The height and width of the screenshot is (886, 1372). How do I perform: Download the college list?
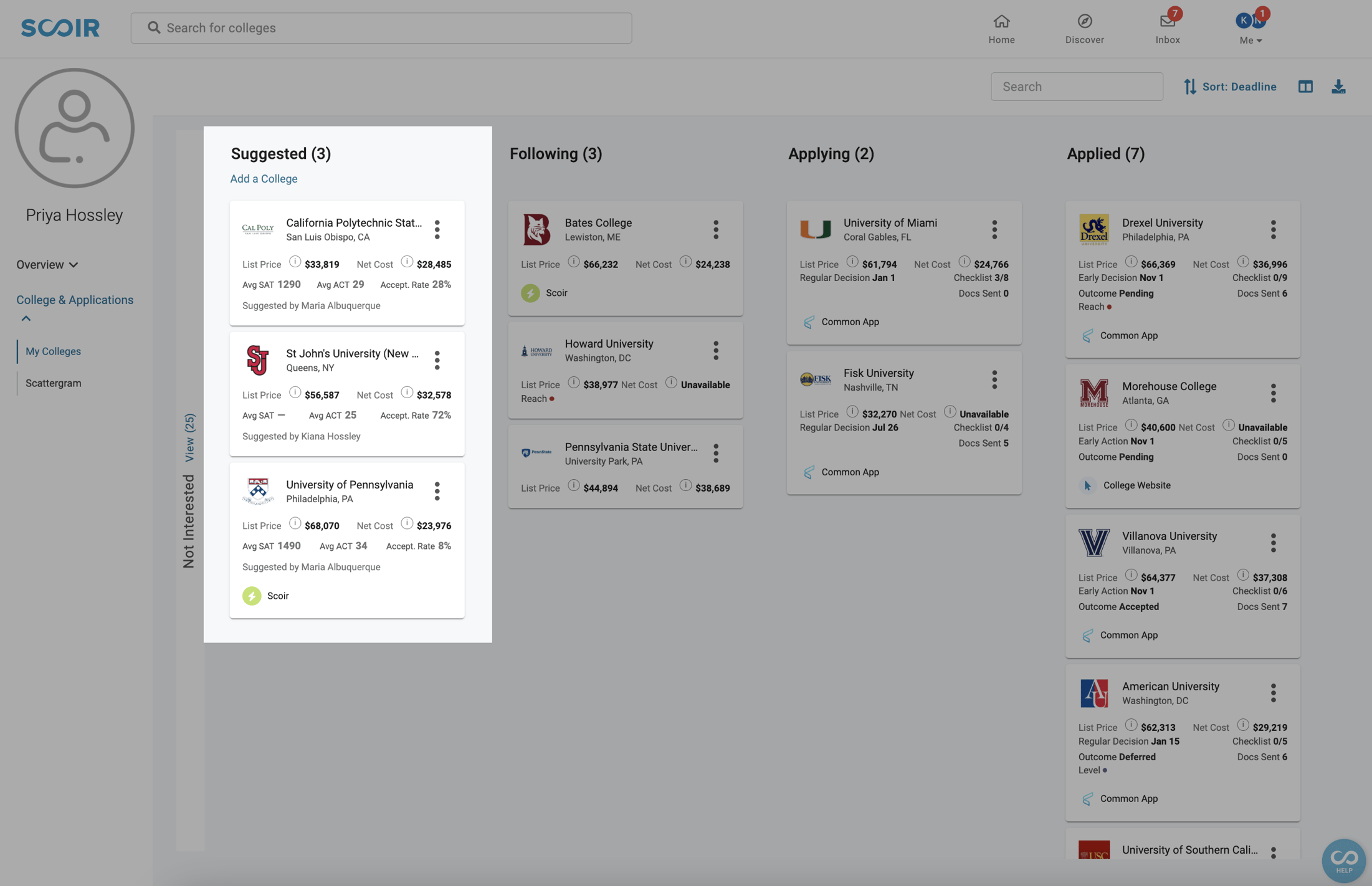pos(1338,87)
